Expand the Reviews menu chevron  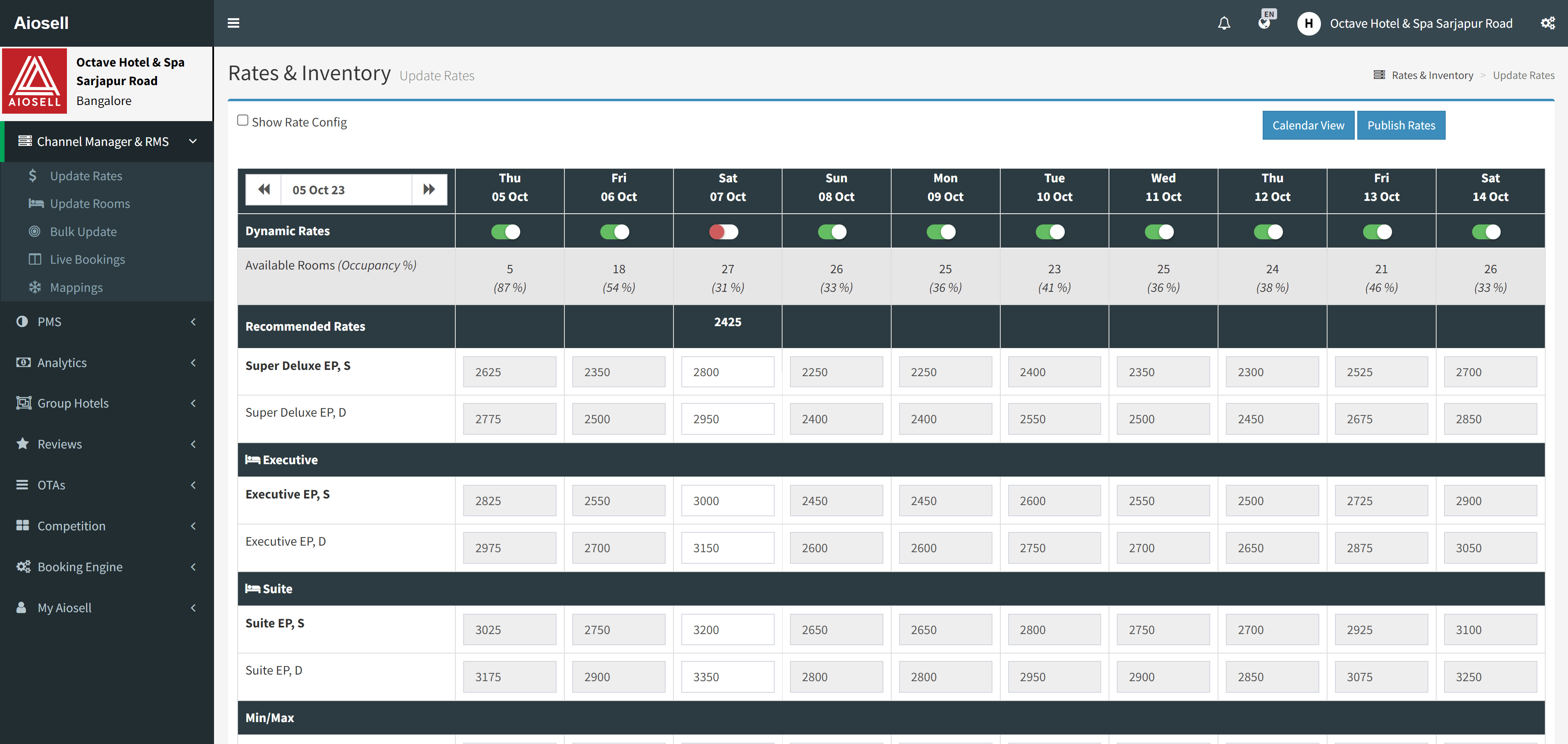pos(193,444)
